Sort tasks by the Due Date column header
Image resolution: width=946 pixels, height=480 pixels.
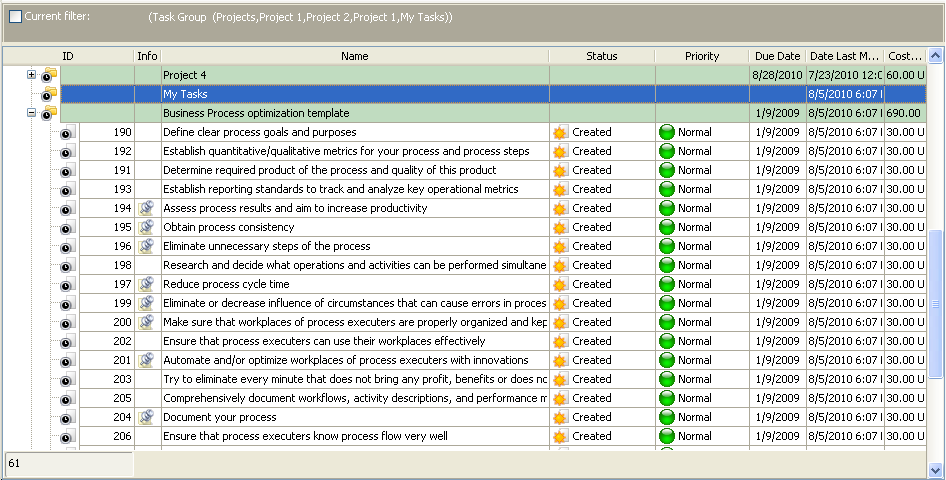[x=777, y=56]
